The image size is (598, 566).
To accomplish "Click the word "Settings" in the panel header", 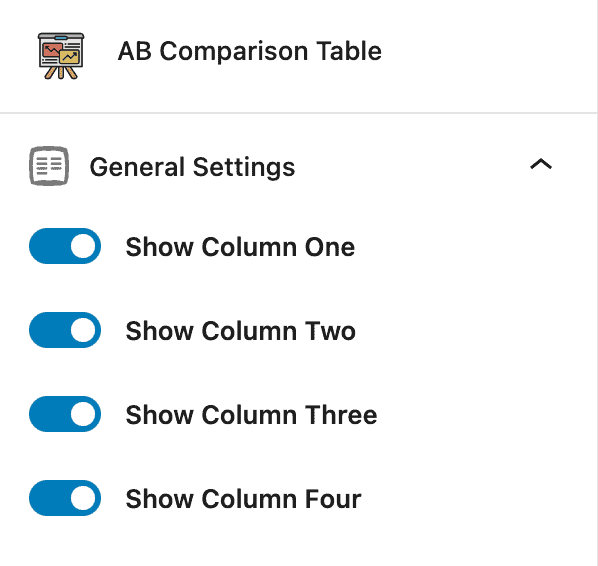I will (244, 167).
